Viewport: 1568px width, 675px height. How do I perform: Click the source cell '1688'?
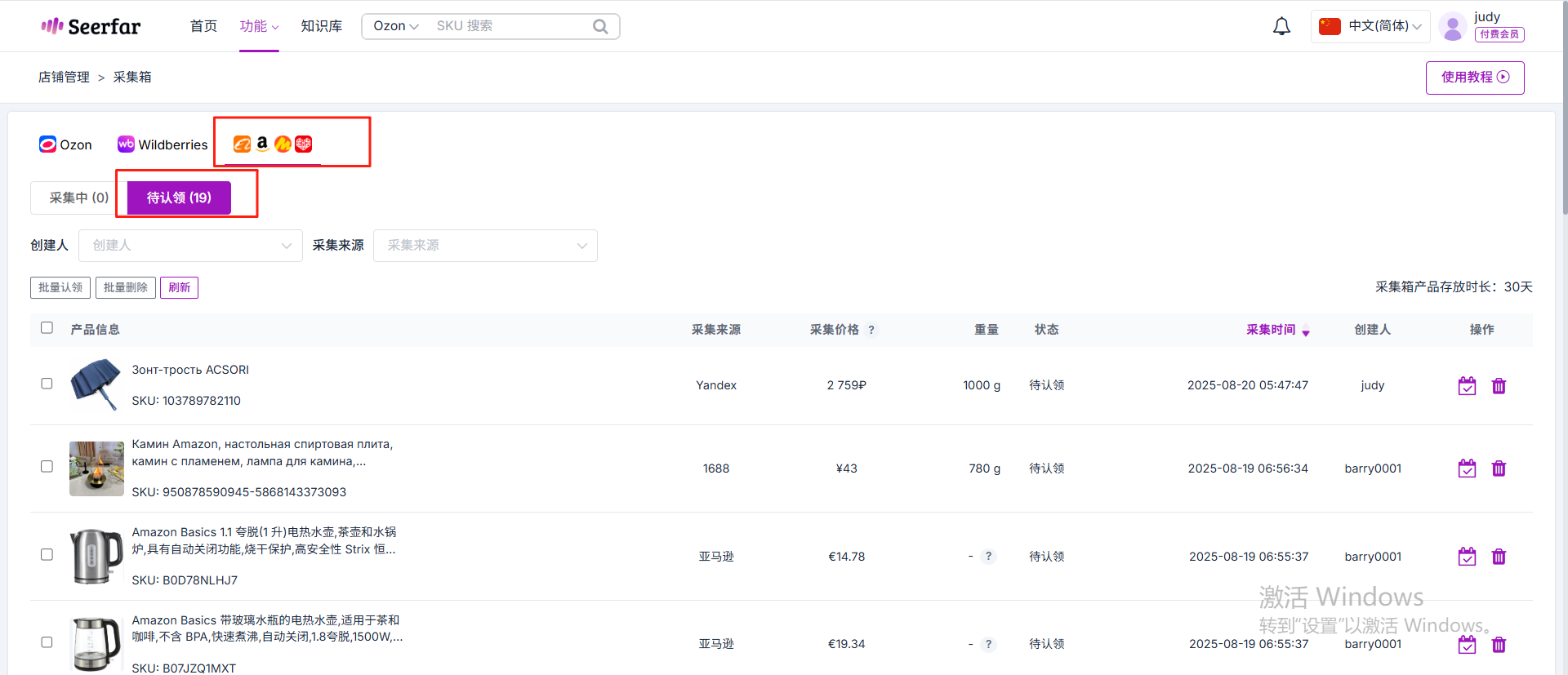pyautogui.click(x=716, y=469)
